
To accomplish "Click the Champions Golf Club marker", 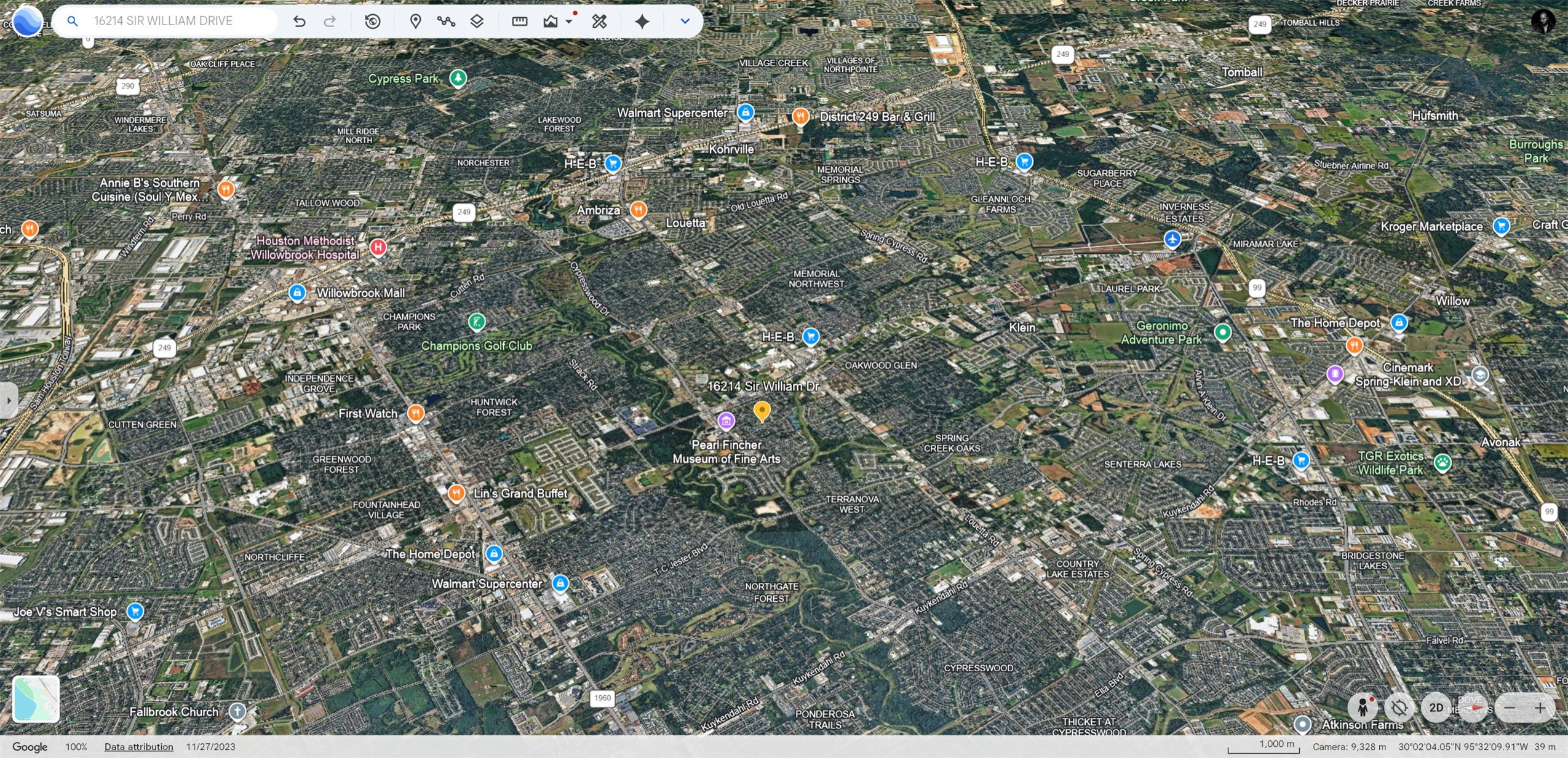I will [477, 321].
